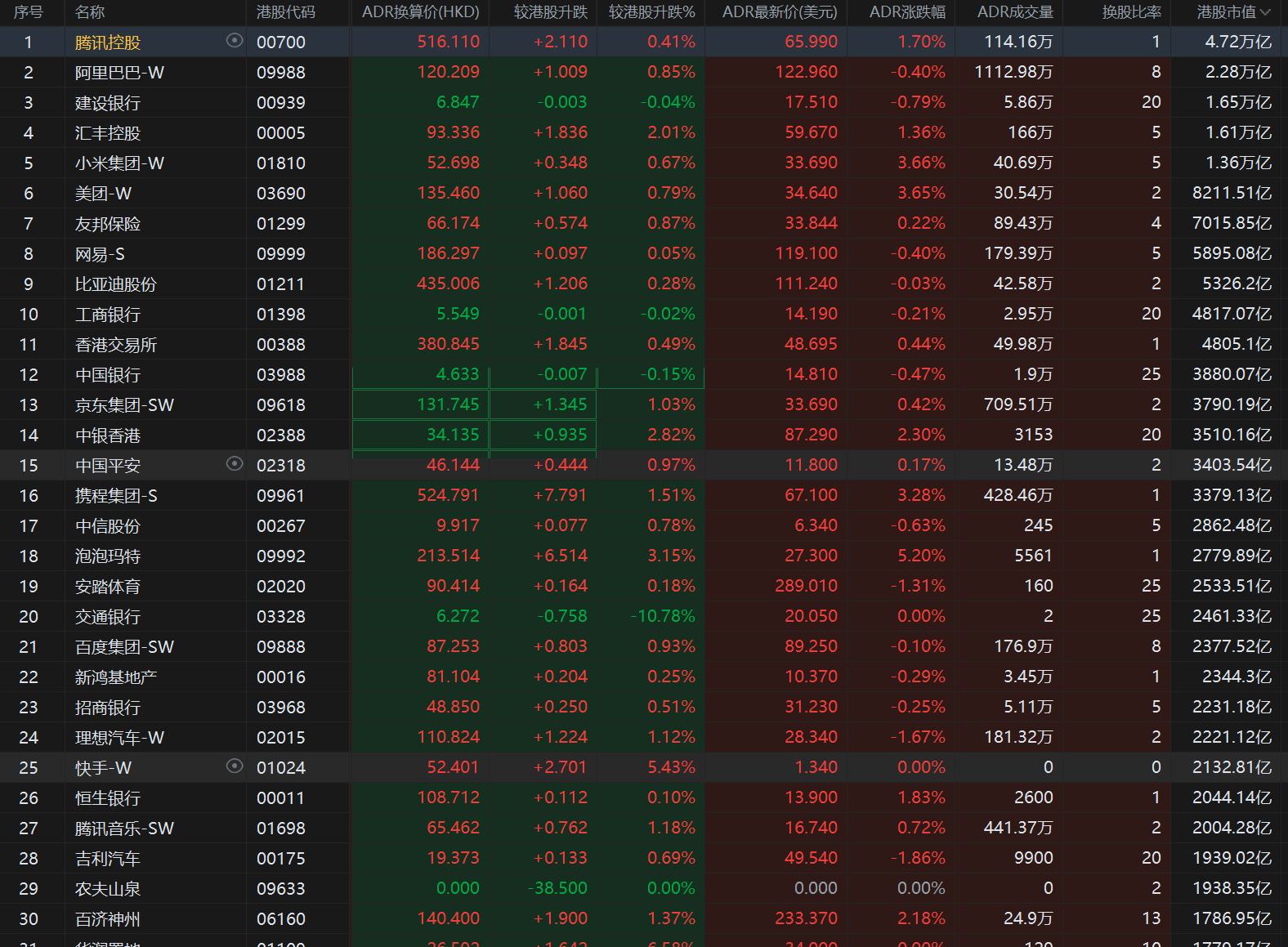Select the 吉利汽车 stock row

pyautogui.click(x=644, y=858)
